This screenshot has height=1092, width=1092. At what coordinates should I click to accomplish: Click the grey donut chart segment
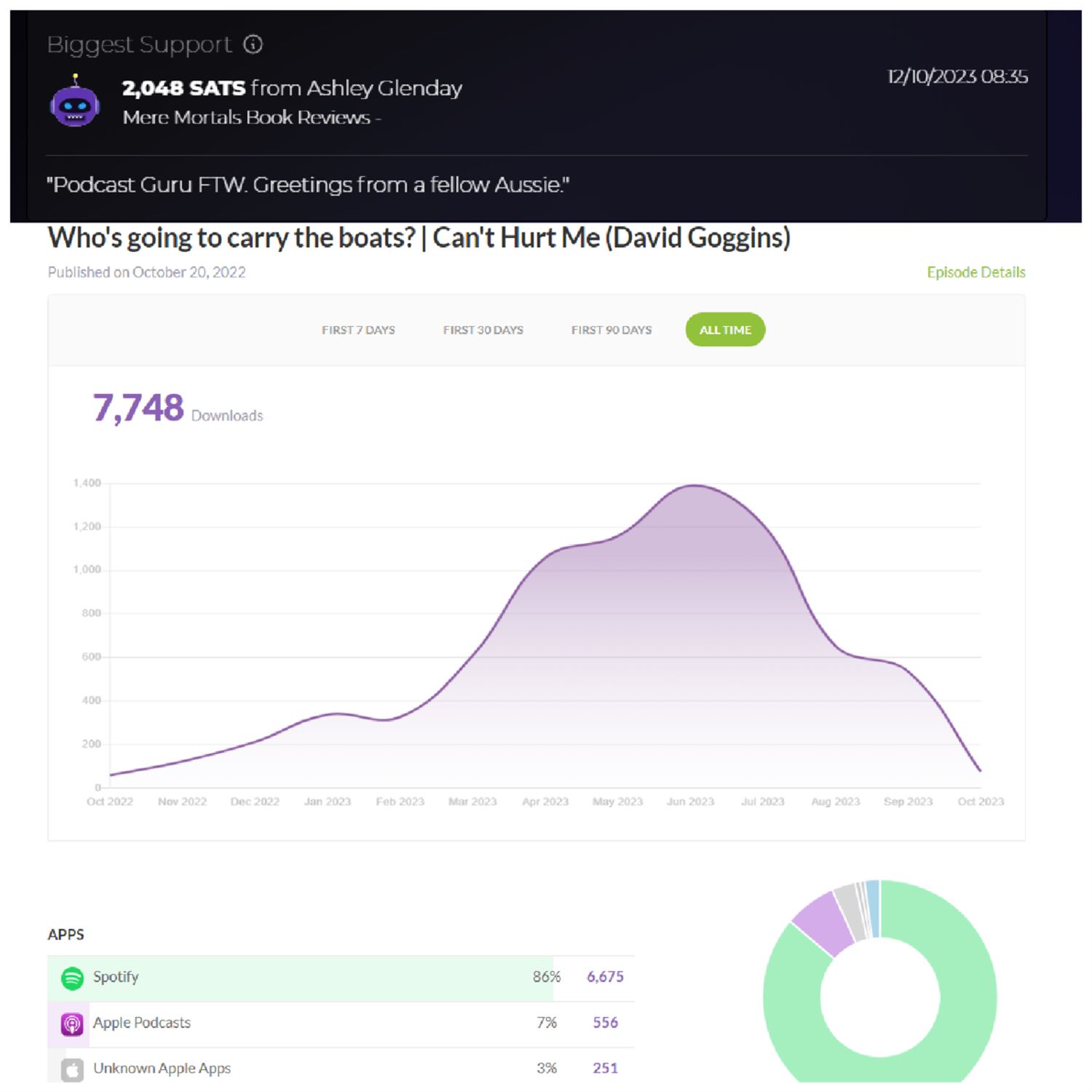[x=850, y=912]
